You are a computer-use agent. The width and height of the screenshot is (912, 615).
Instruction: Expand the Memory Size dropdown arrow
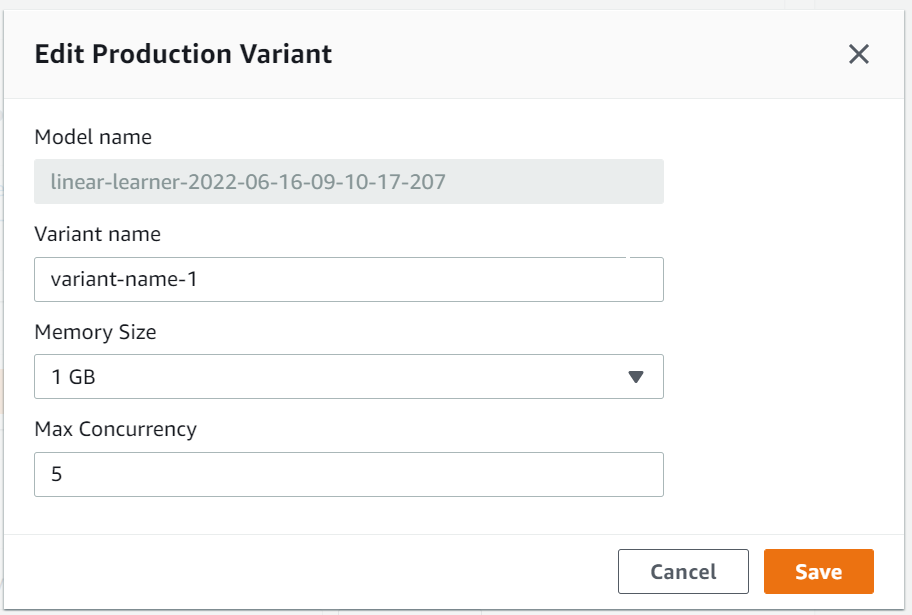[x=636, y=377]
